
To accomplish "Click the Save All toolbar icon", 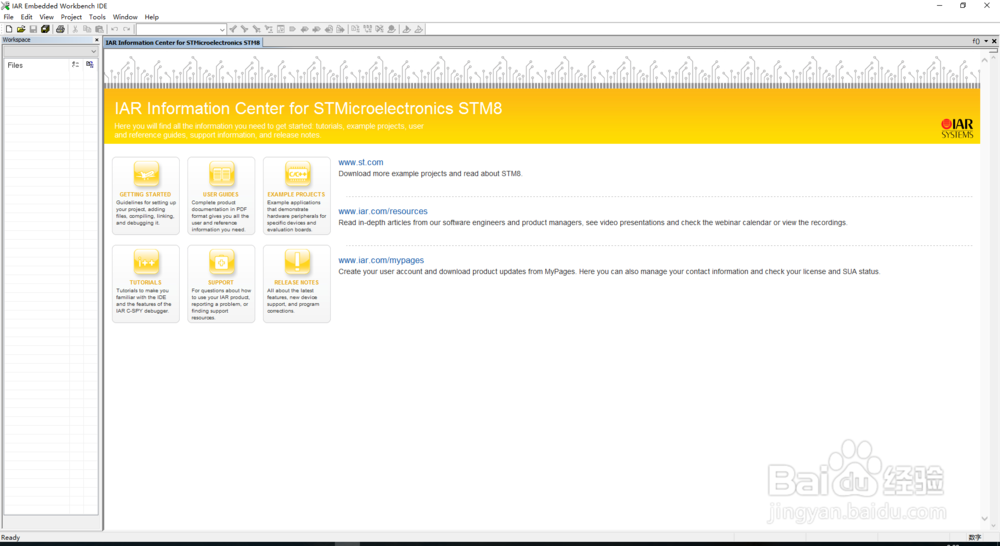I will 45,29.
